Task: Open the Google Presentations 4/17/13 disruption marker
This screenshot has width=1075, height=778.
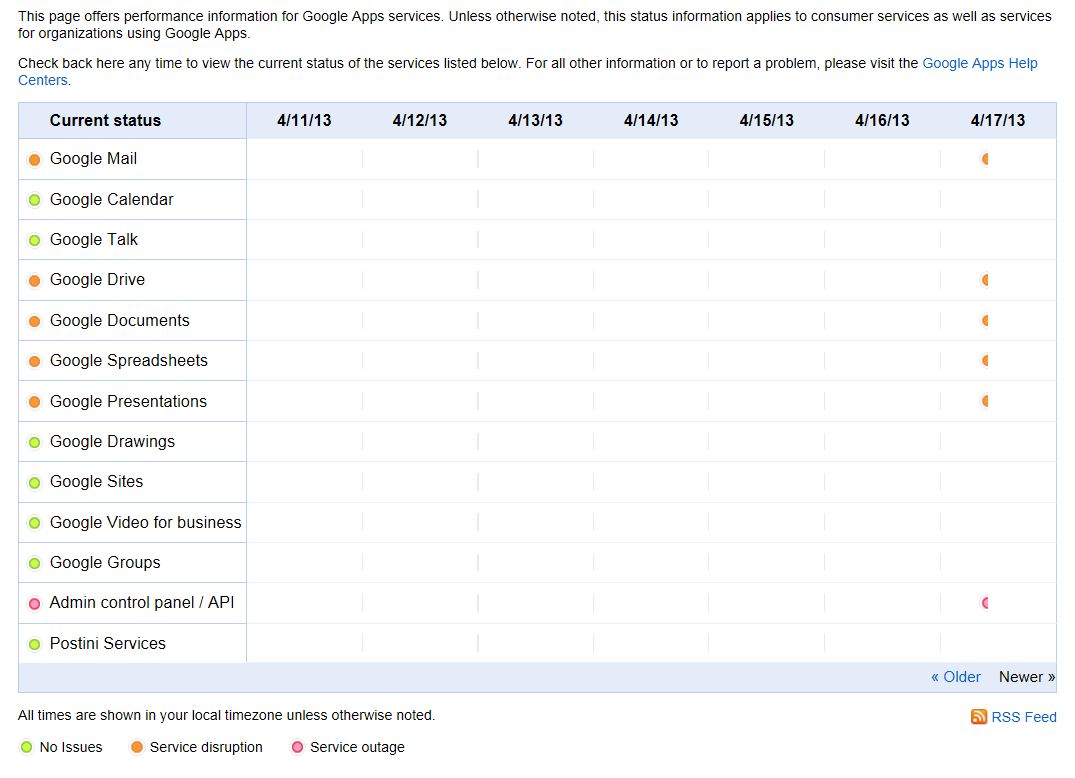Action: tap(985, 401)
